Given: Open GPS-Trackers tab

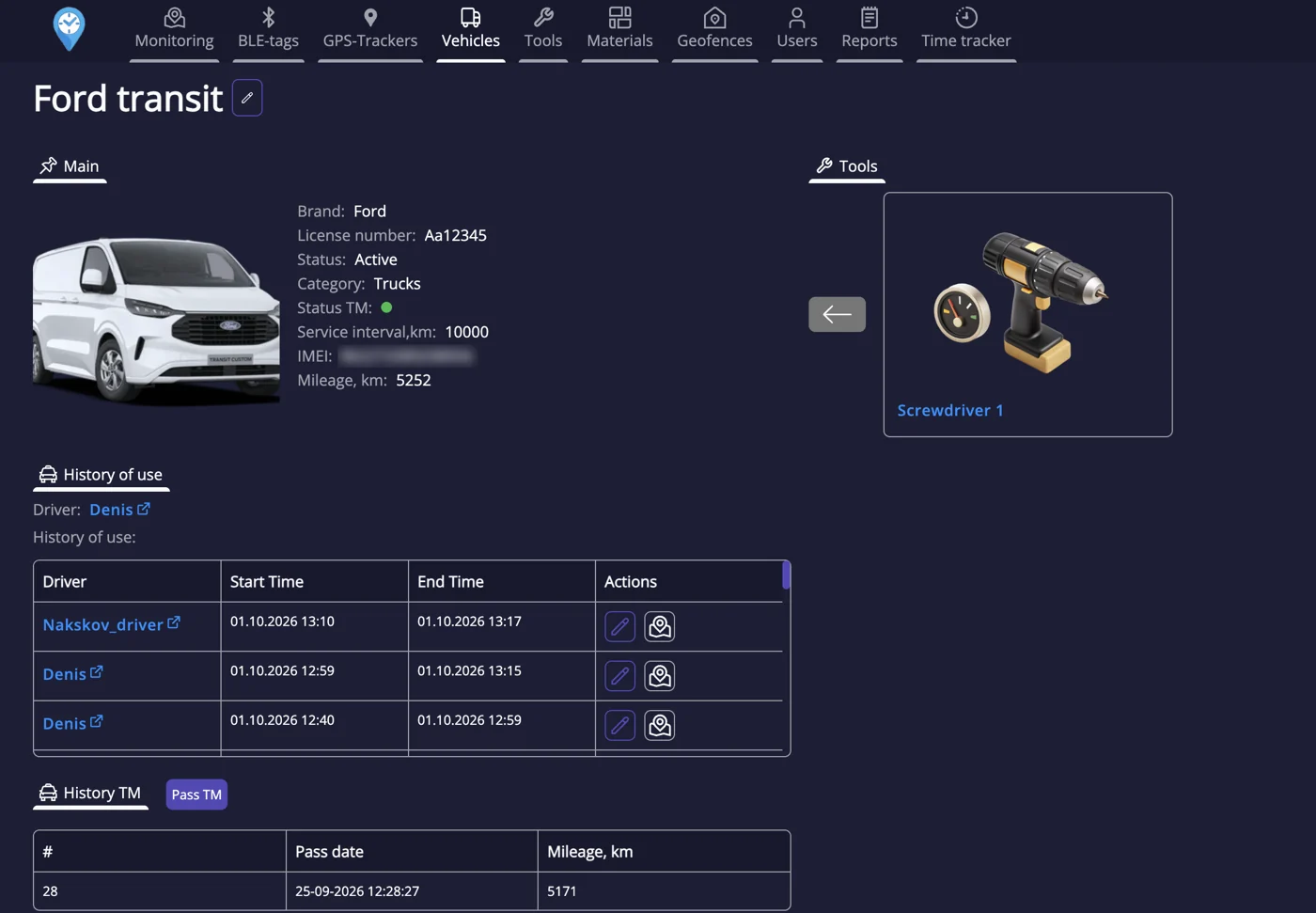Looking at the screenshot, I should click(370, 29).
